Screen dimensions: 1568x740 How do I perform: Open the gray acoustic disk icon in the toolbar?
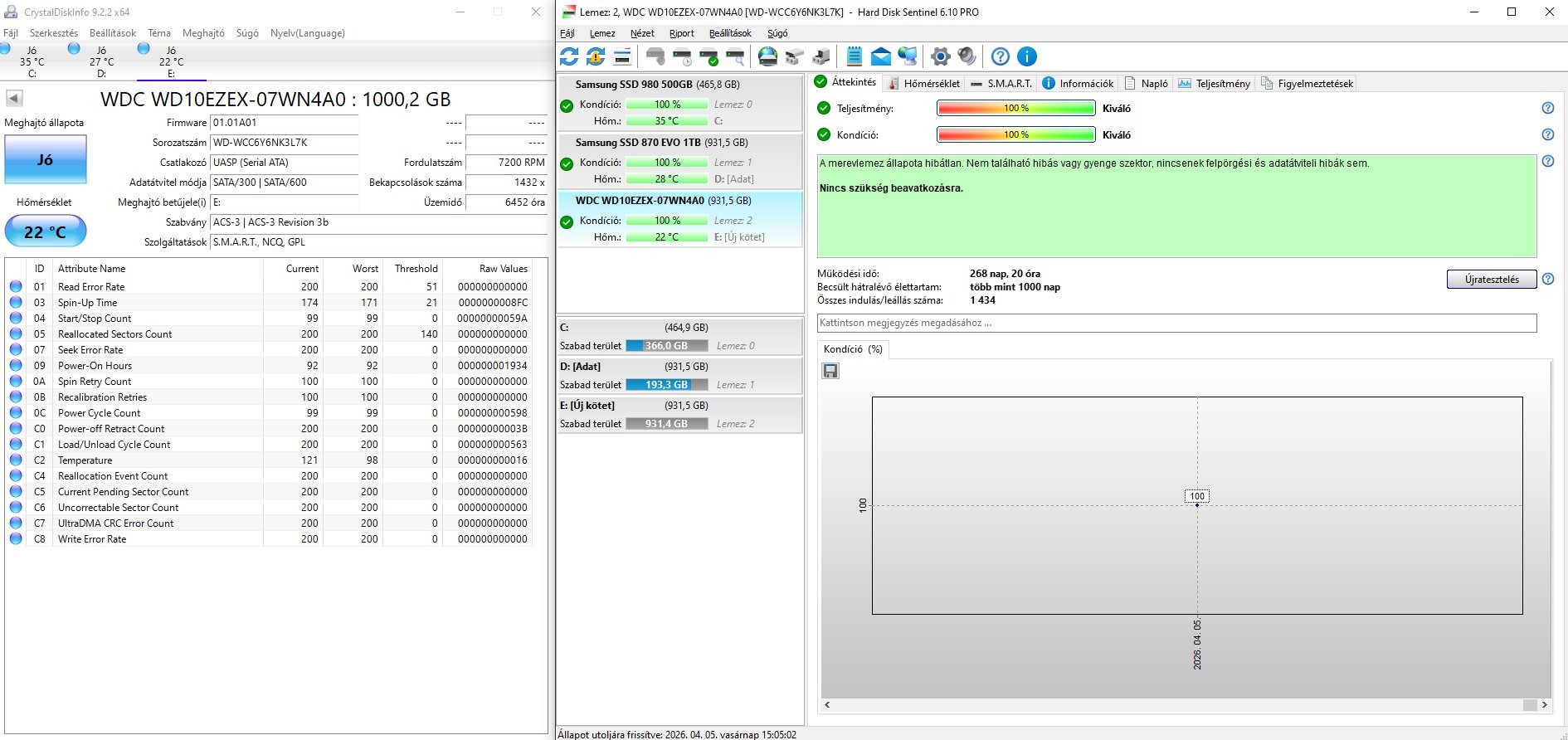tap(655, 56)
